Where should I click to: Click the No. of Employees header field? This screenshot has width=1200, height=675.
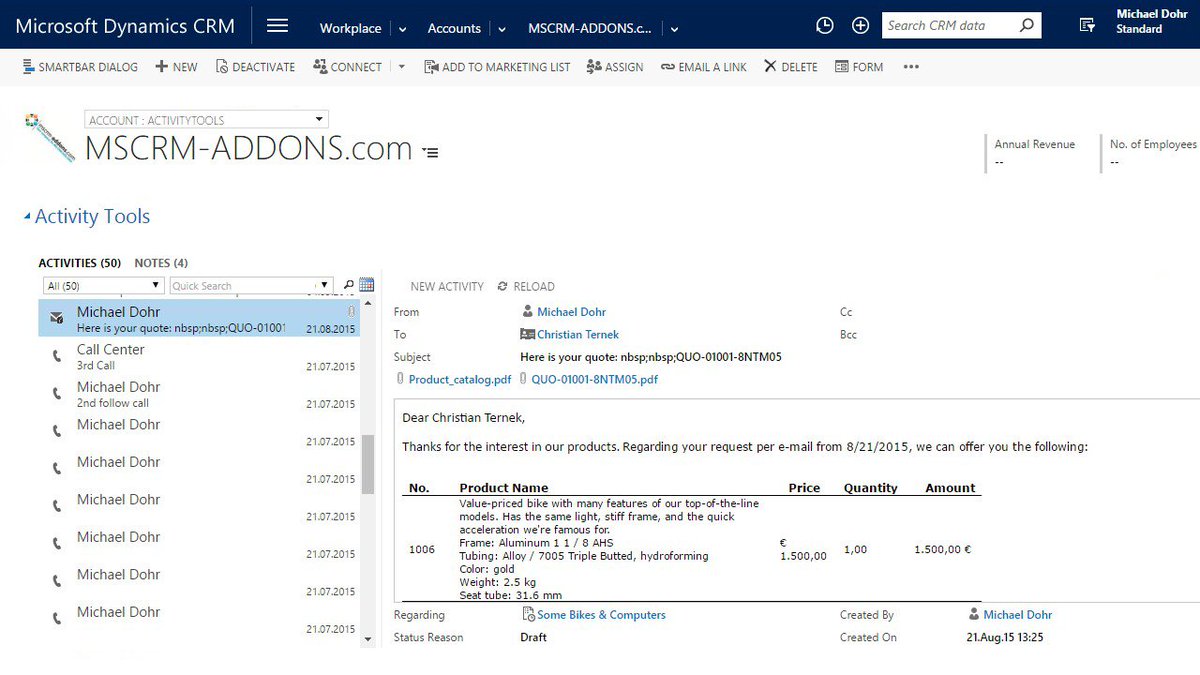click(1152, 154)
